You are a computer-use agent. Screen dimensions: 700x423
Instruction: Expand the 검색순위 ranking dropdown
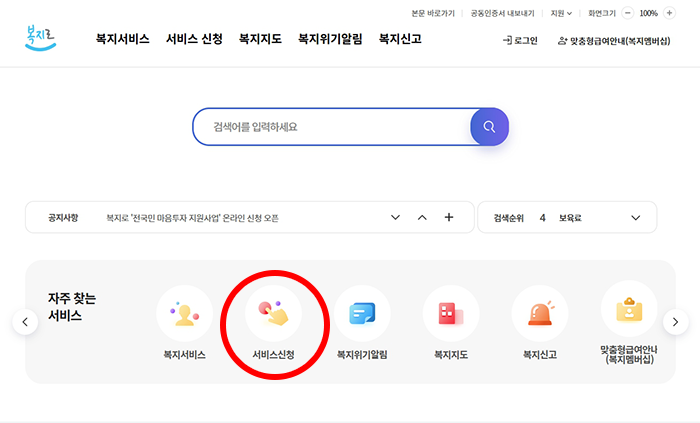tap(635, 218)
